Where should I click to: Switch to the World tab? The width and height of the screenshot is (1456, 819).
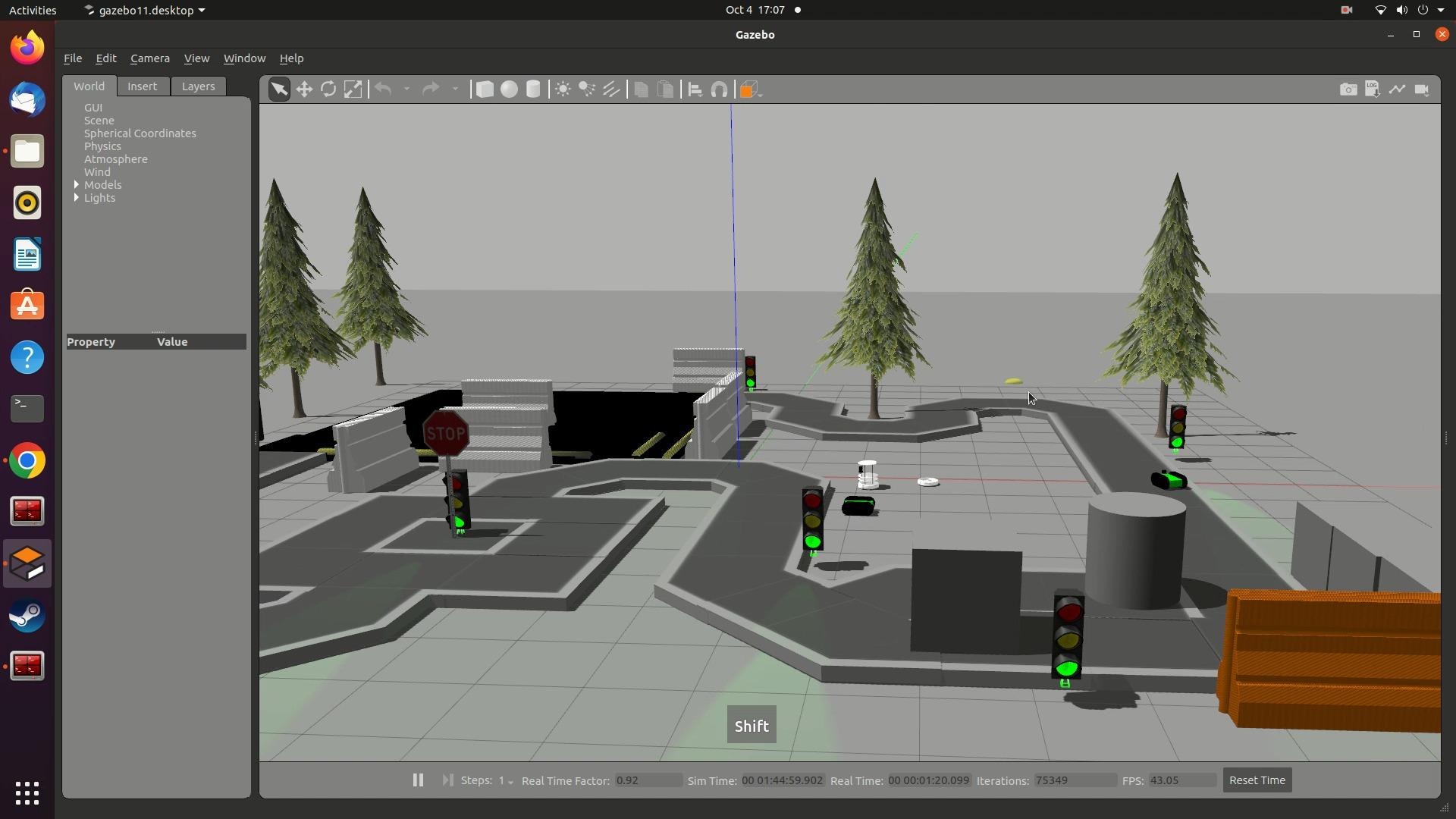tap(89, 86)
